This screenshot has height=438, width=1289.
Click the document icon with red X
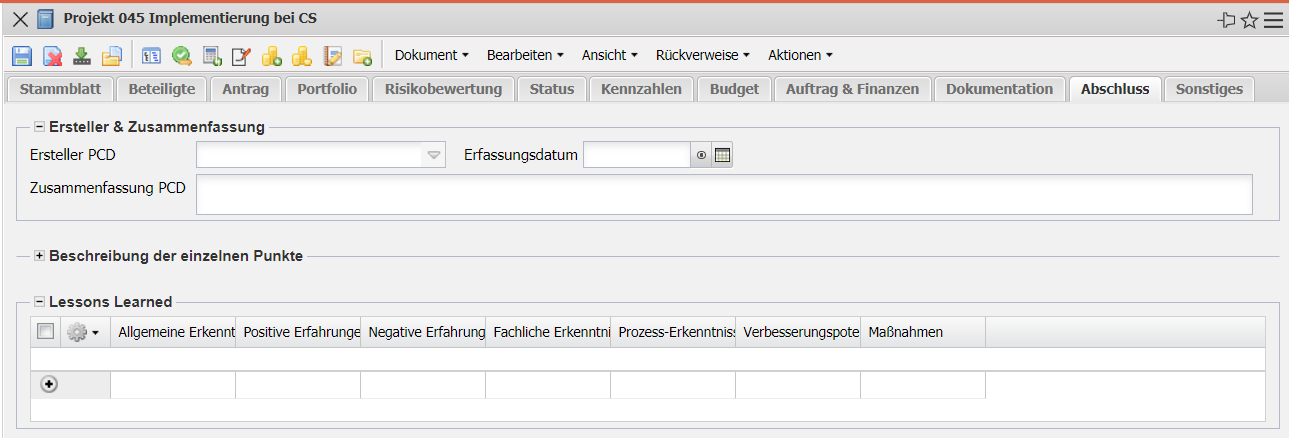pos(52,56)
